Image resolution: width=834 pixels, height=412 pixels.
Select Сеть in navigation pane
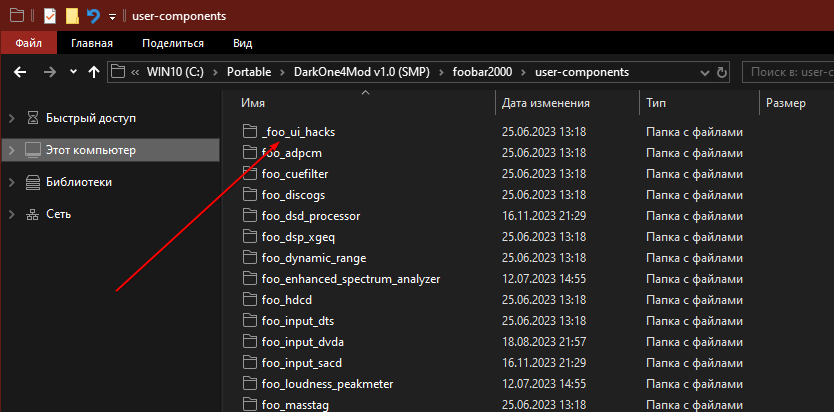point(59,214)
